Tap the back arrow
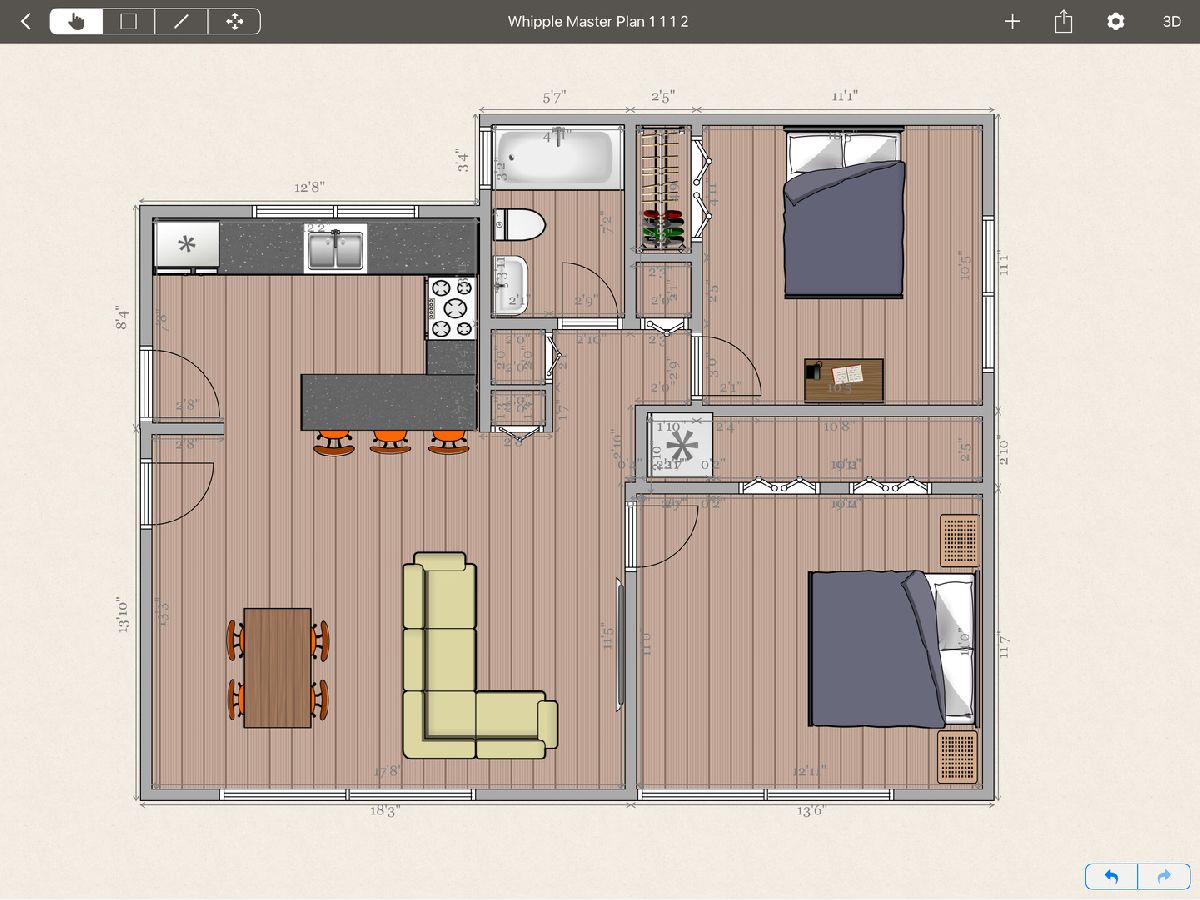This screenshot has height=900, width=1200. click(26, 21)
